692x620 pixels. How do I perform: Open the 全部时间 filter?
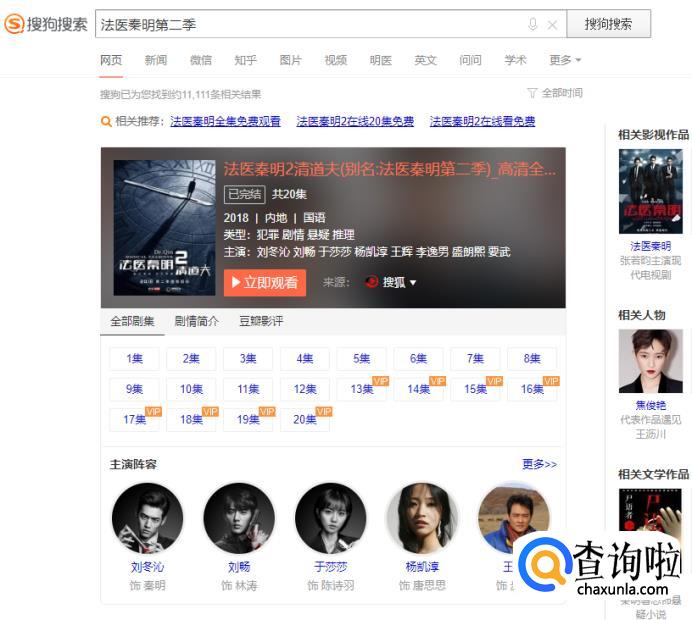555,93
